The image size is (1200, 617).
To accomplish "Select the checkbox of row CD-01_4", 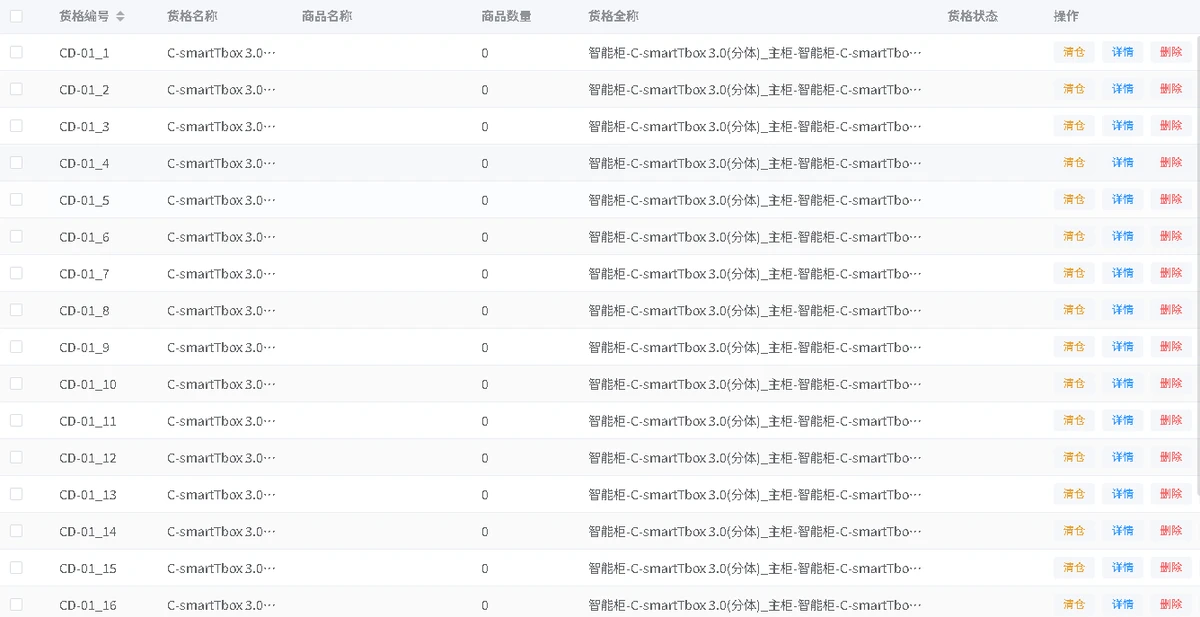I will 16,163.
